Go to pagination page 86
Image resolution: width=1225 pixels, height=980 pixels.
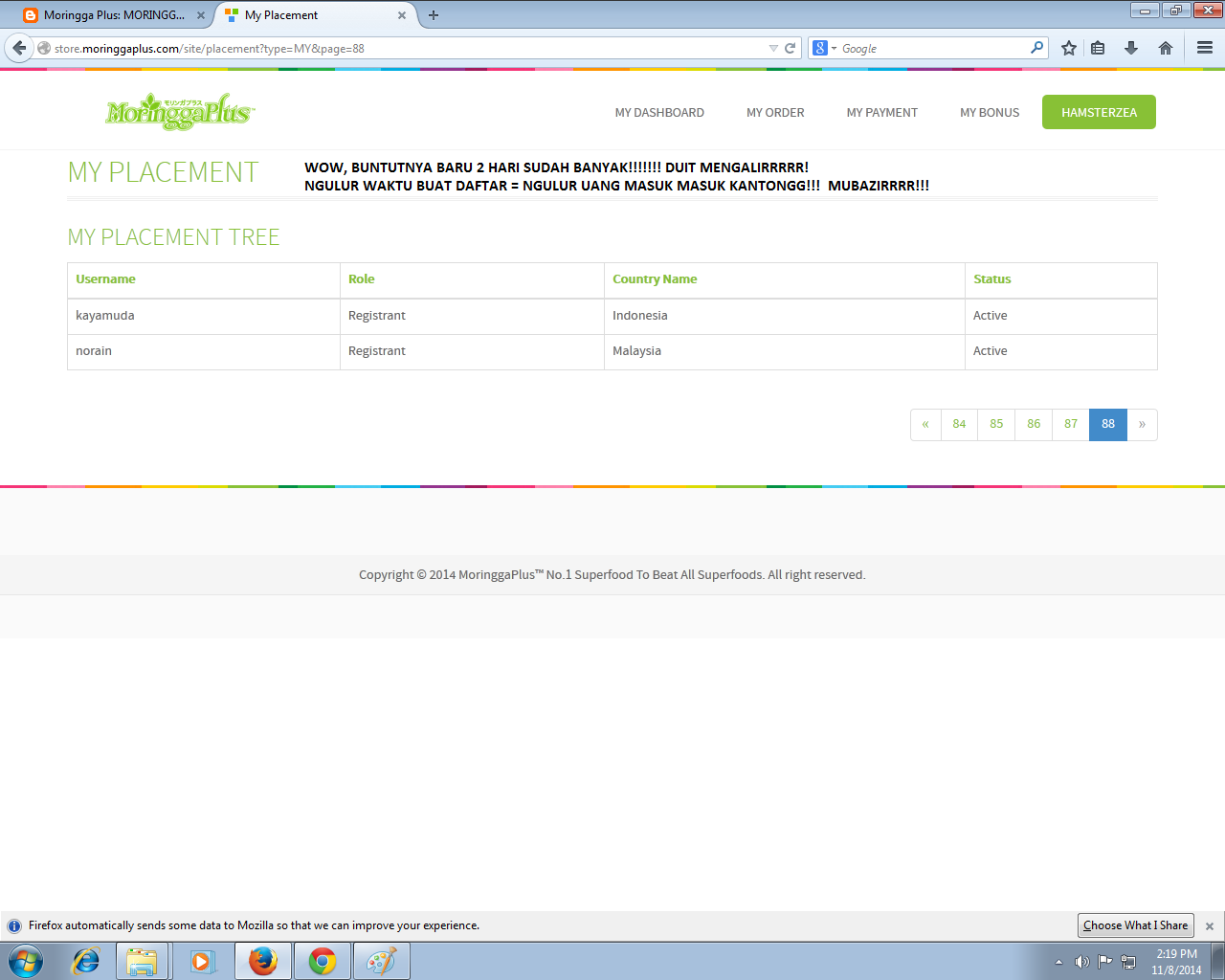point(1034,424)
